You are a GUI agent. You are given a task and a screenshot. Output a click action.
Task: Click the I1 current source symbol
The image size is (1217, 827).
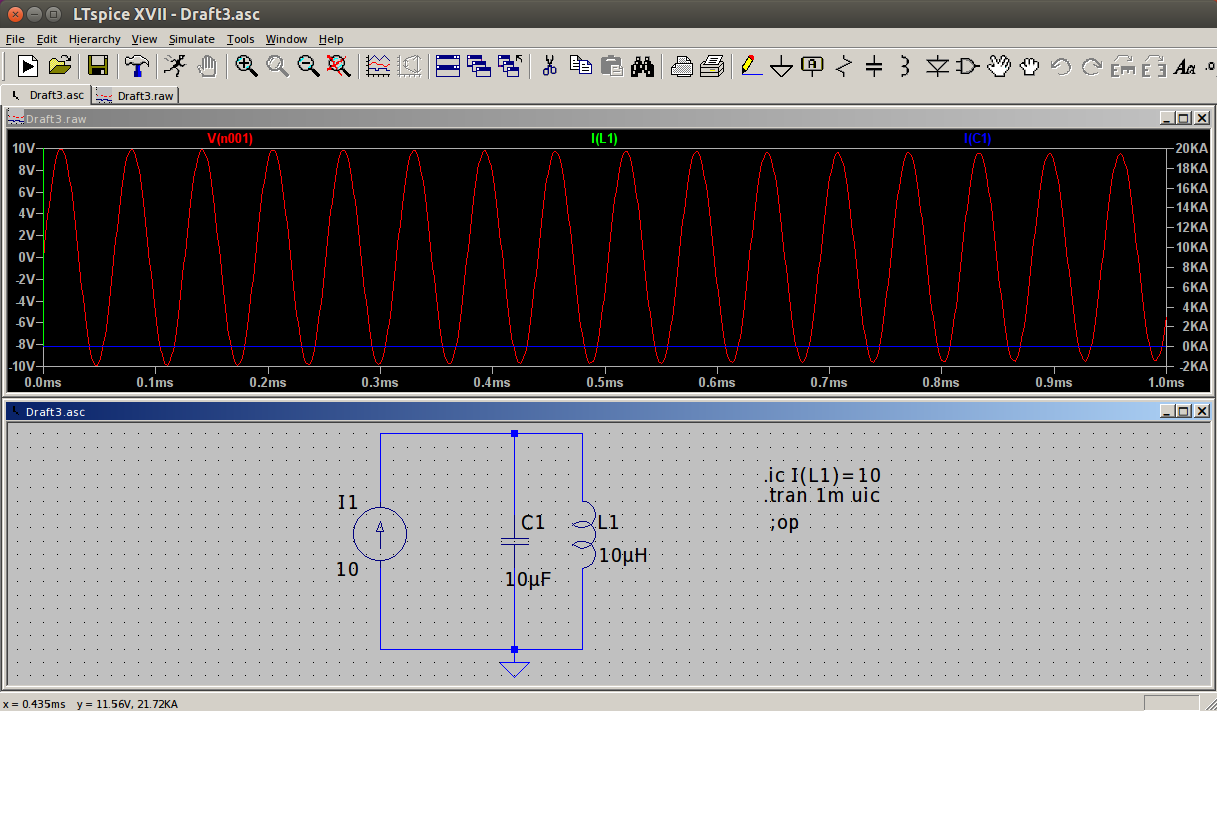(x=381, y=532)
